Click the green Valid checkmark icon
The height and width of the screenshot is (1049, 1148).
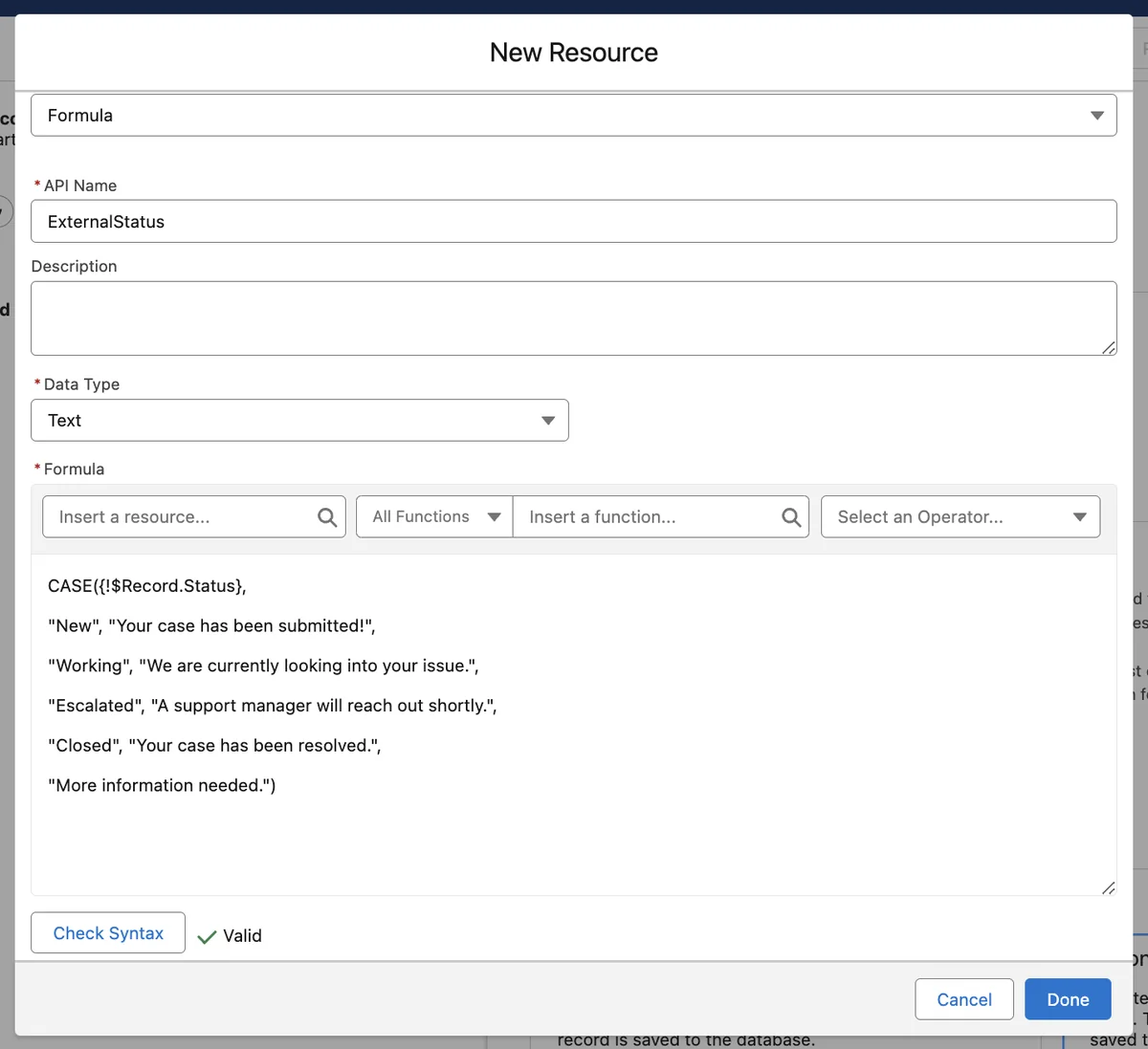click(x=207, y=937)
